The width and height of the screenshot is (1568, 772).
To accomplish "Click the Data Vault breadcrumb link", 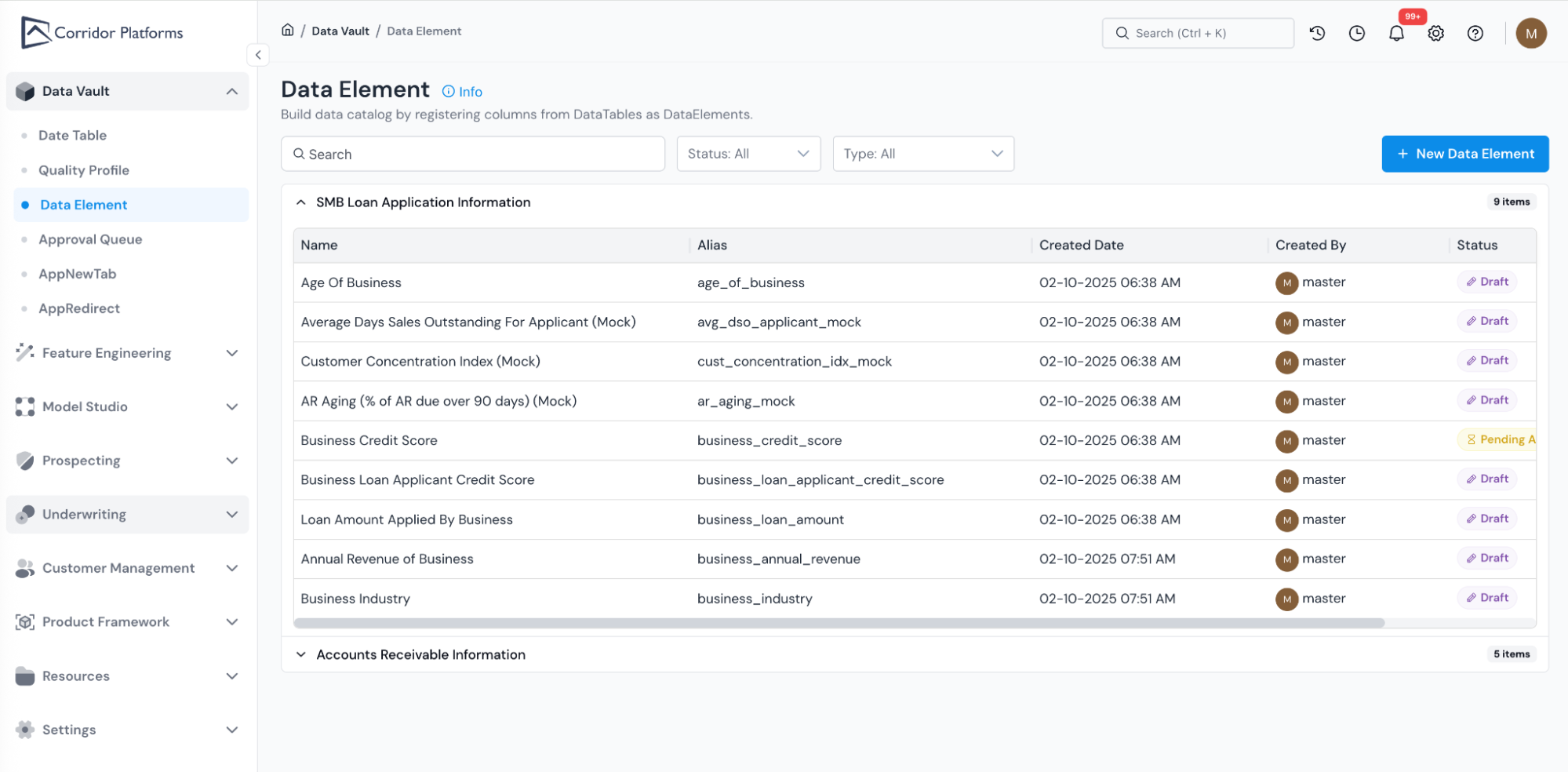I will click(x=340, y=31).
